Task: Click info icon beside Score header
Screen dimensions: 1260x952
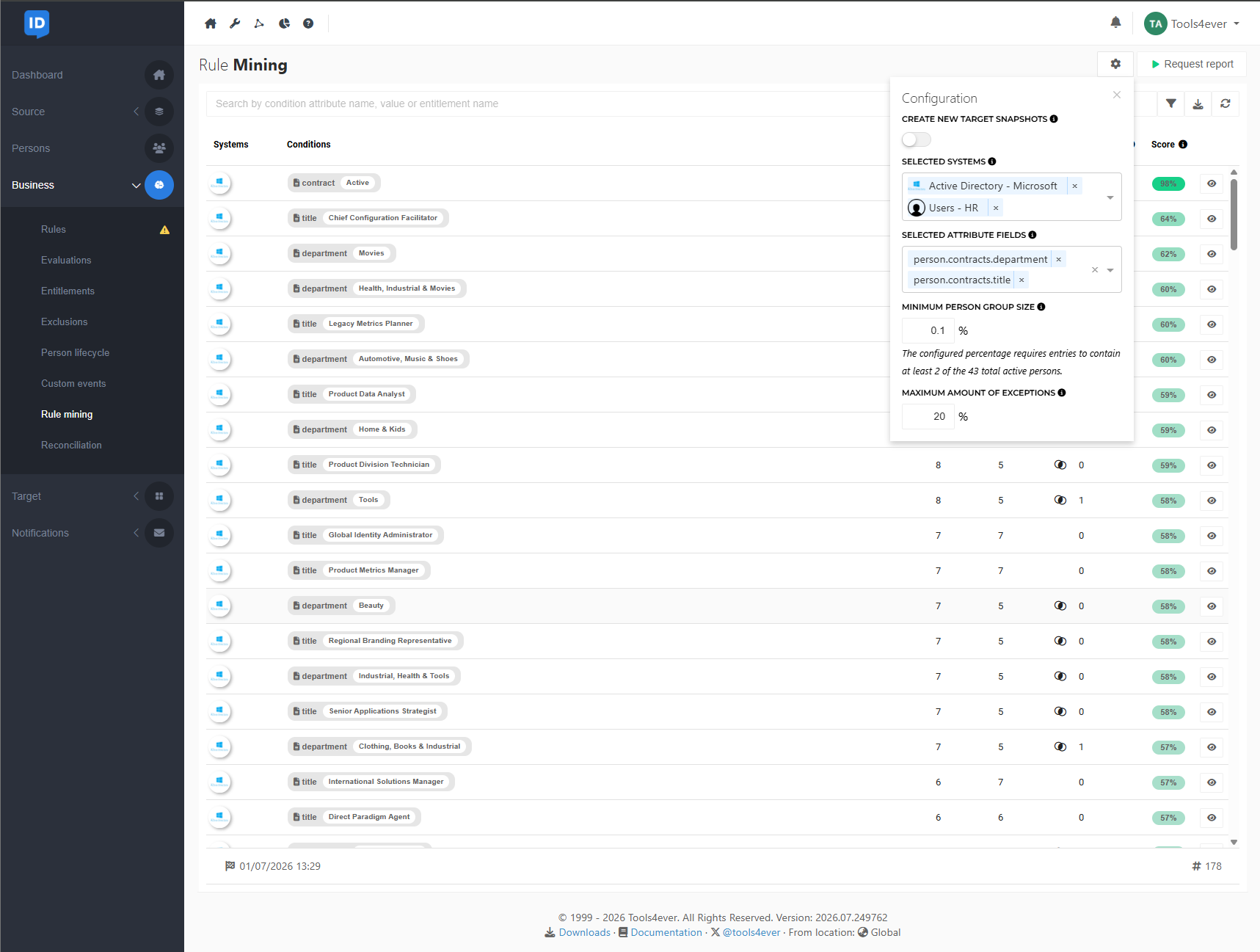Action: click(x=1183, y=145)
